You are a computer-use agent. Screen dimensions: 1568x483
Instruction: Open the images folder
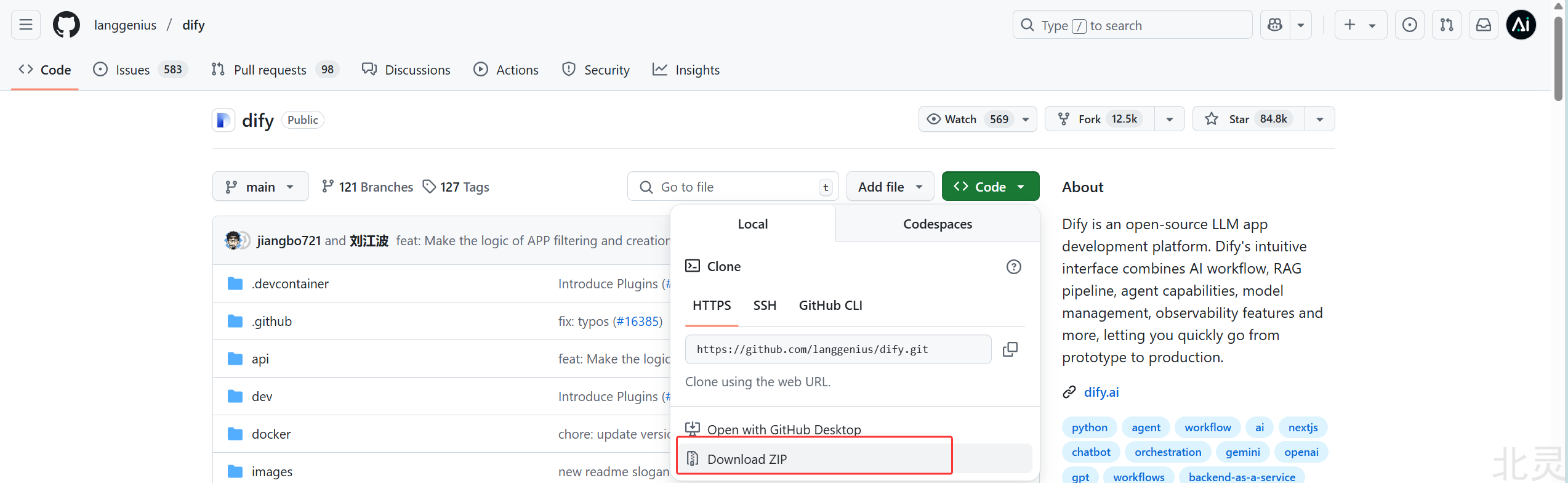271,472
